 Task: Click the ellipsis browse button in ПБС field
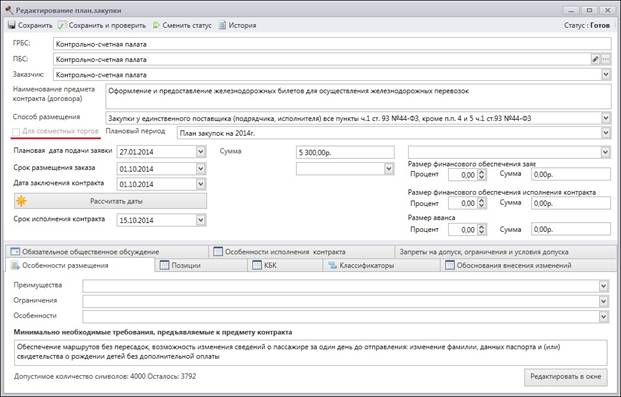(x=606, y=59)
